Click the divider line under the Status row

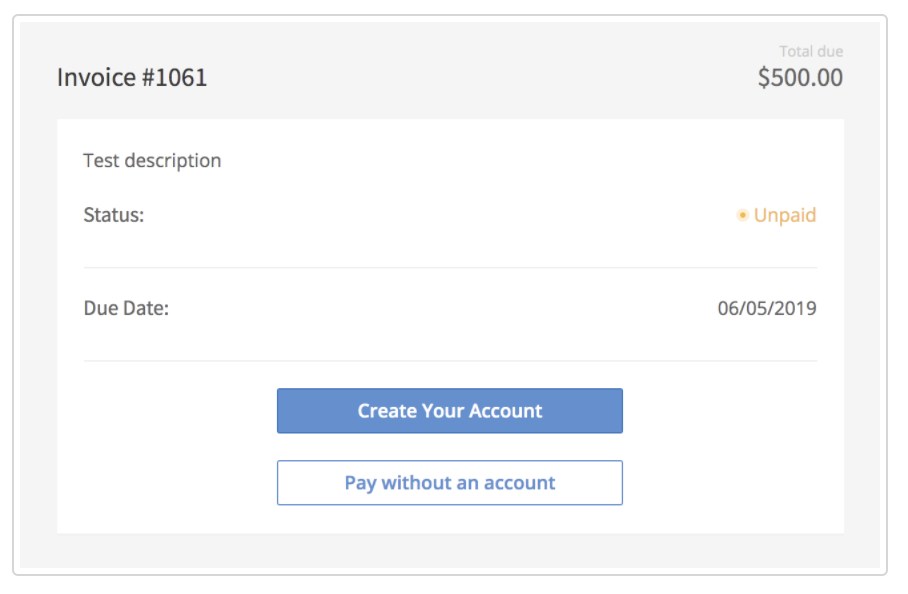450,268
